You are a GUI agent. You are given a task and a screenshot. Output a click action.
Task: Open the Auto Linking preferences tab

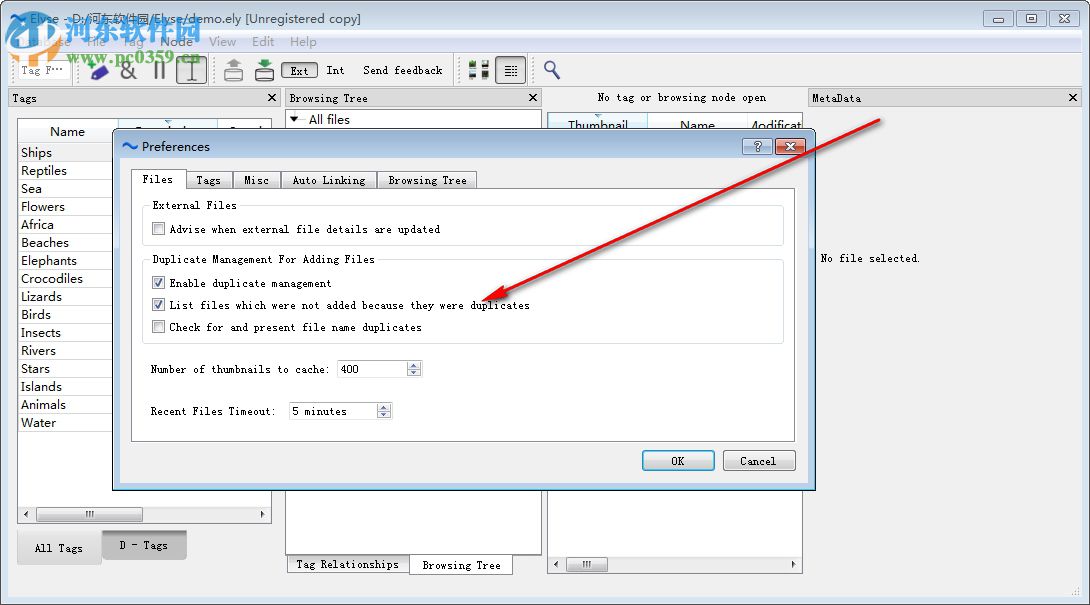pyautogui.click(x=329, y=180)
